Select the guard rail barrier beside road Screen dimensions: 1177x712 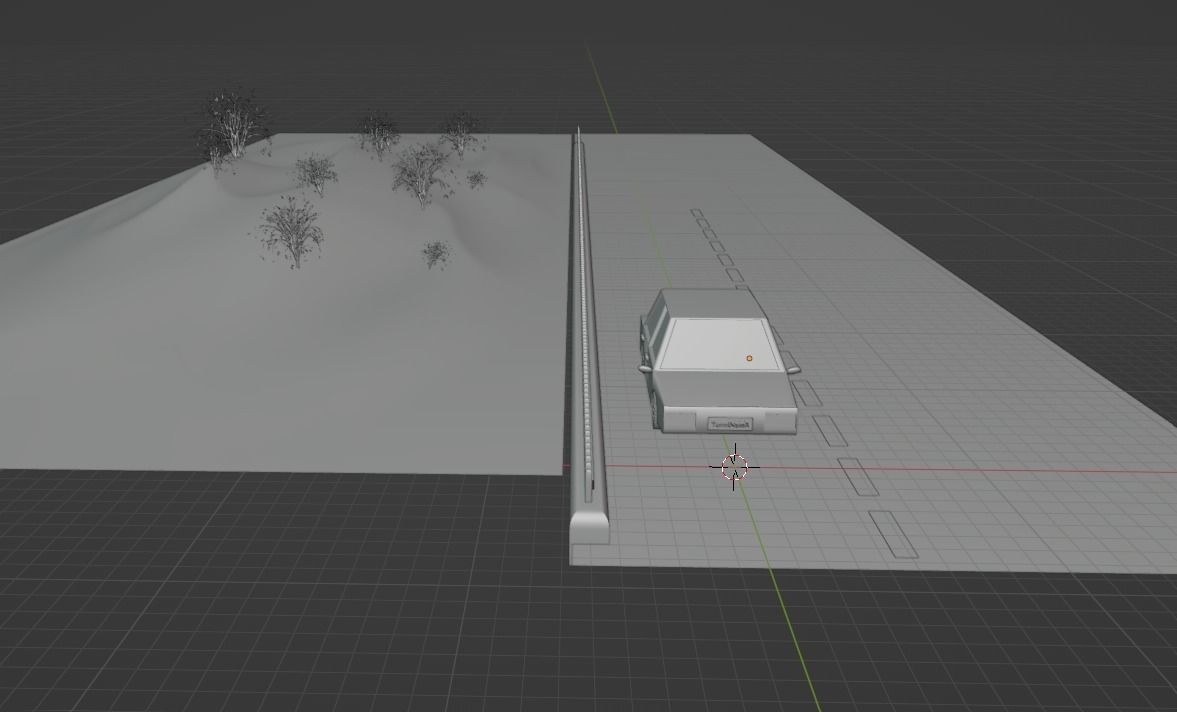tap(586, 334)
